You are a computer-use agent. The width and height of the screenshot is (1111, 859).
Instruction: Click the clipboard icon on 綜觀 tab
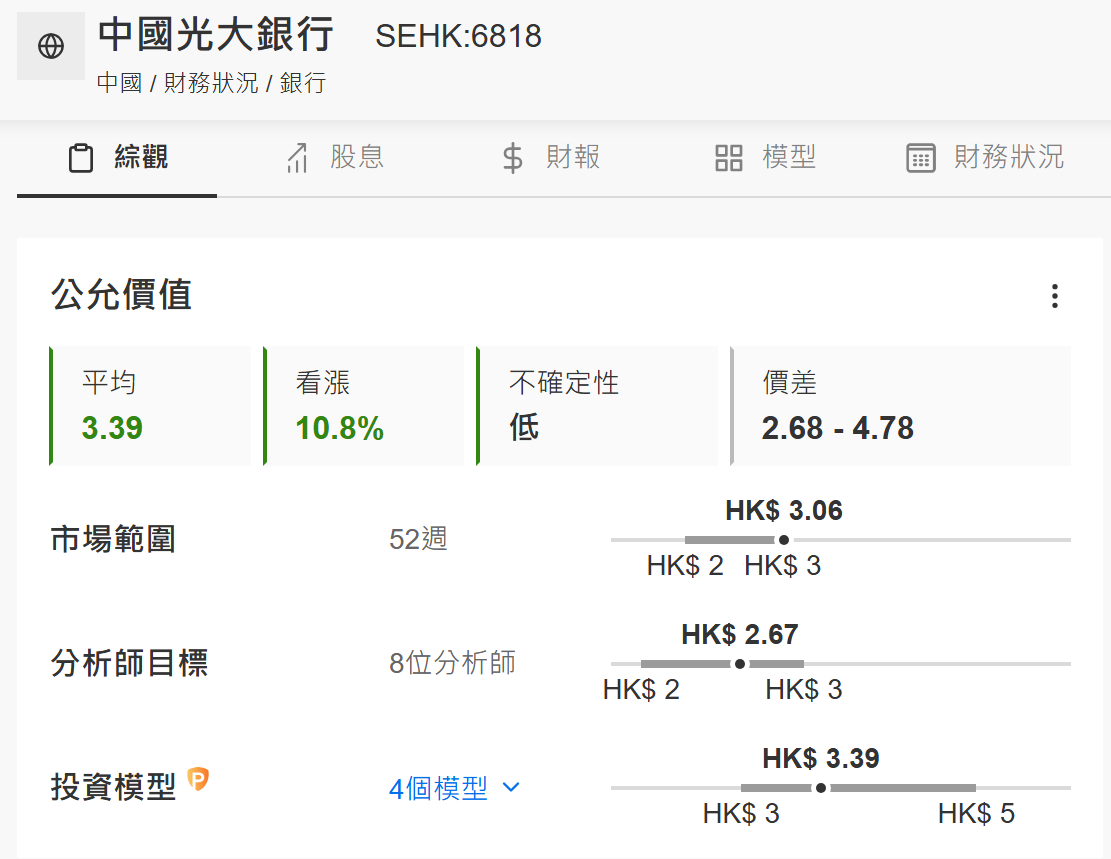[x=81, y=158]
